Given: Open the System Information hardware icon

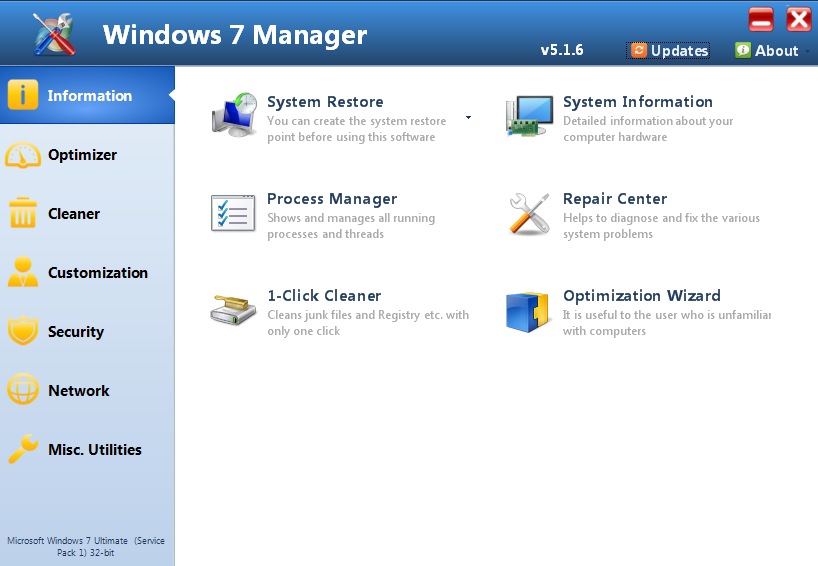Looking at the screenshot, I should [529, 115].
